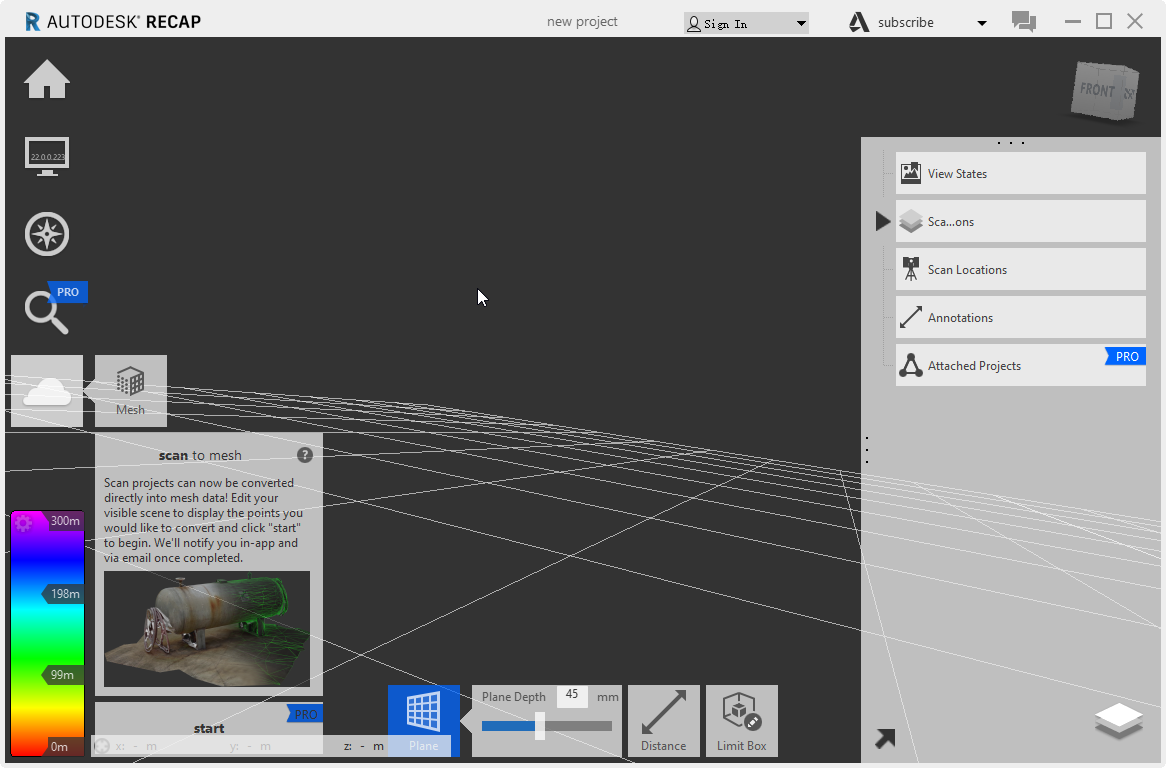1166x768 pixels.
Task: Select Scan Locations in the right panel
Action: [1019, 269]
